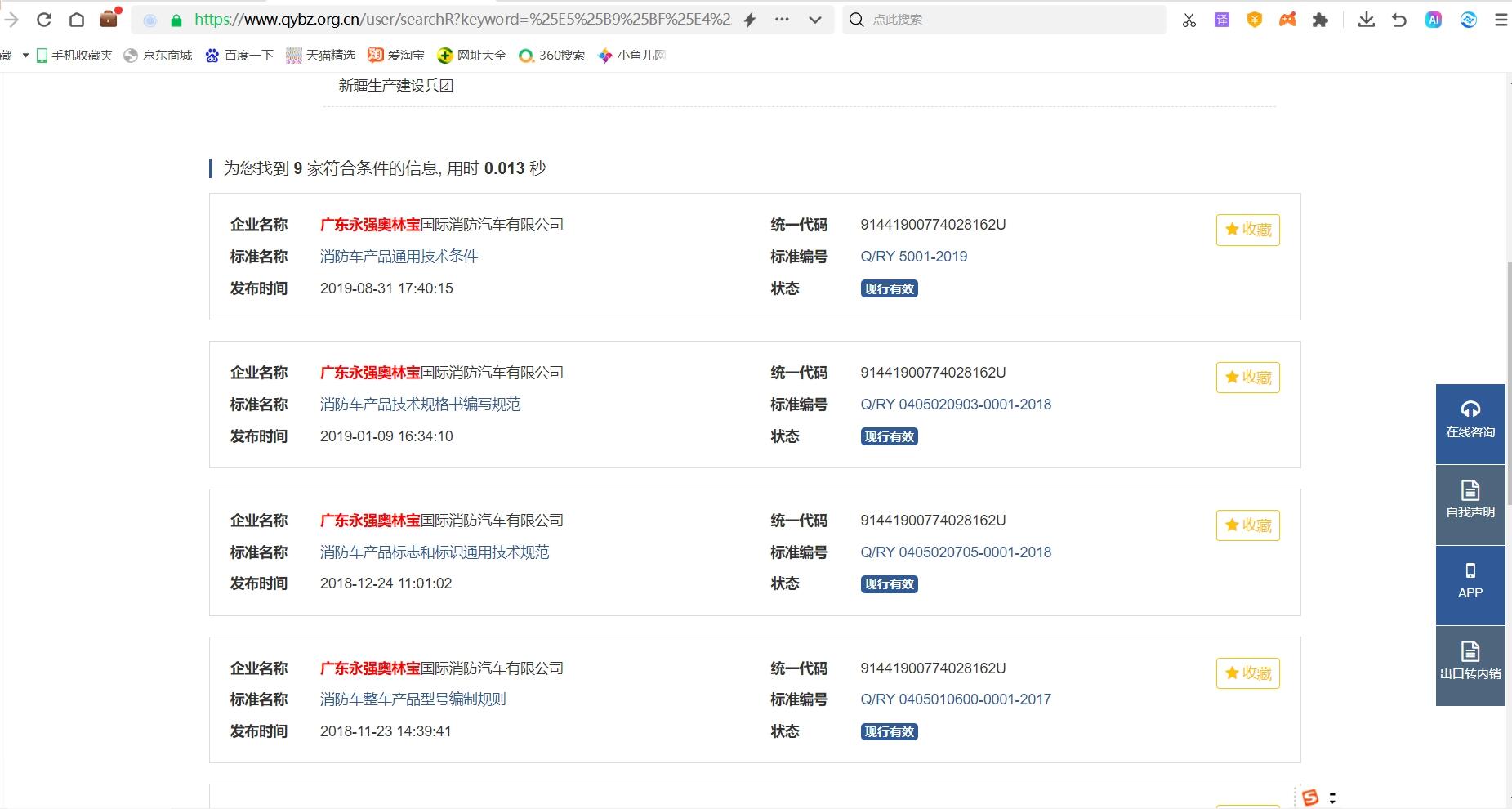
Task: Open the 在线咨询 headset side button
Action: [1470, 422]
